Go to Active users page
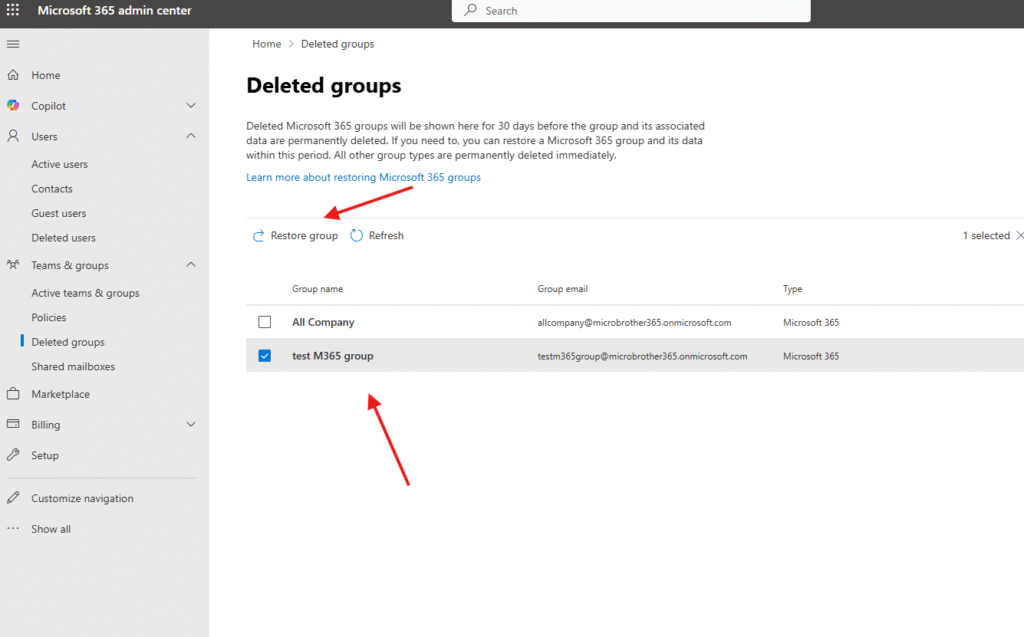This screenshot has width=1024, height=637. pyautogui.click(x=59, y=164)
